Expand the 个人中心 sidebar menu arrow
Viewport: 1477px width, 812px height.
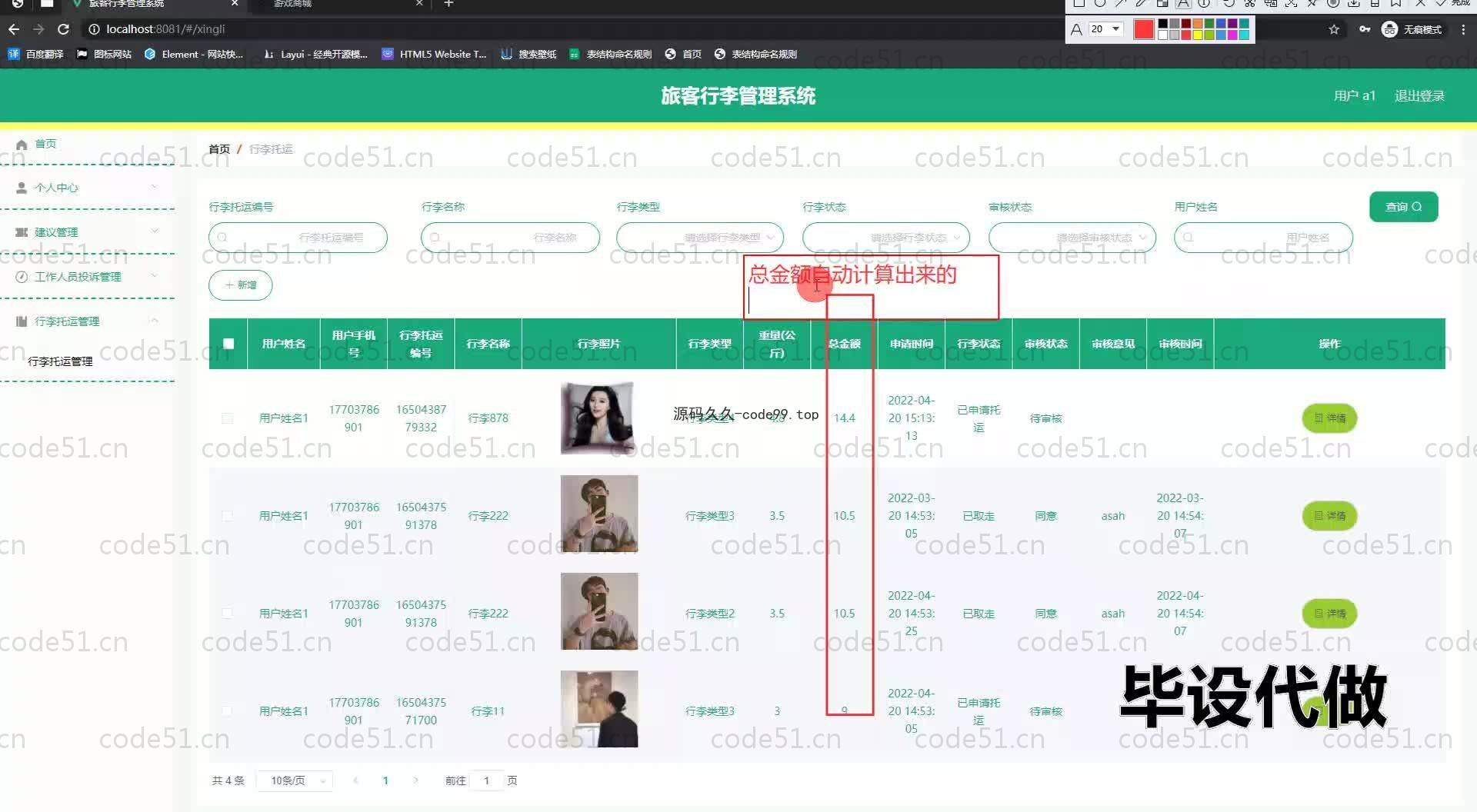click(154, 187)
